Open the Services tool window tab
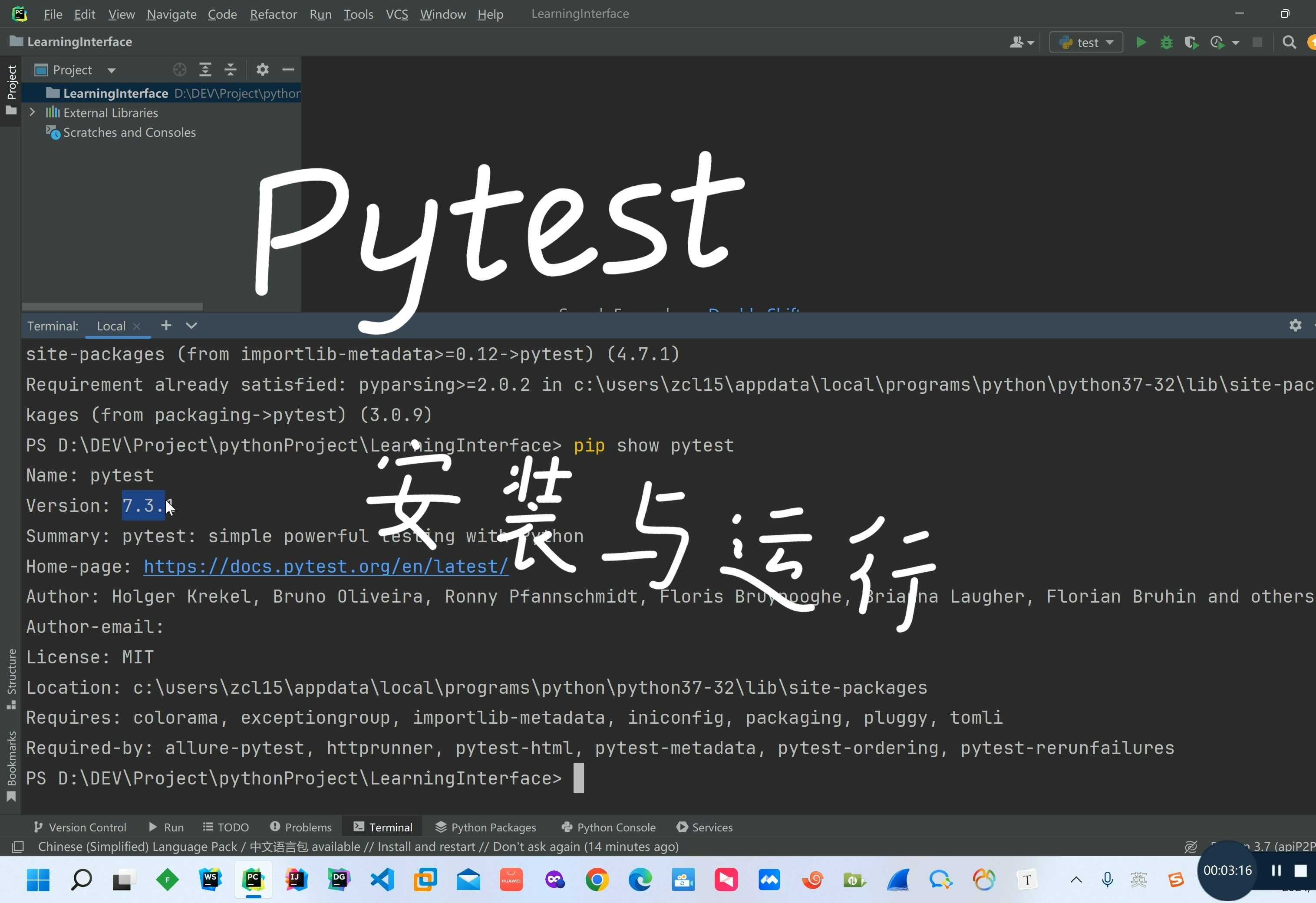Screen dimensions: 1316x903 [704, 827]
